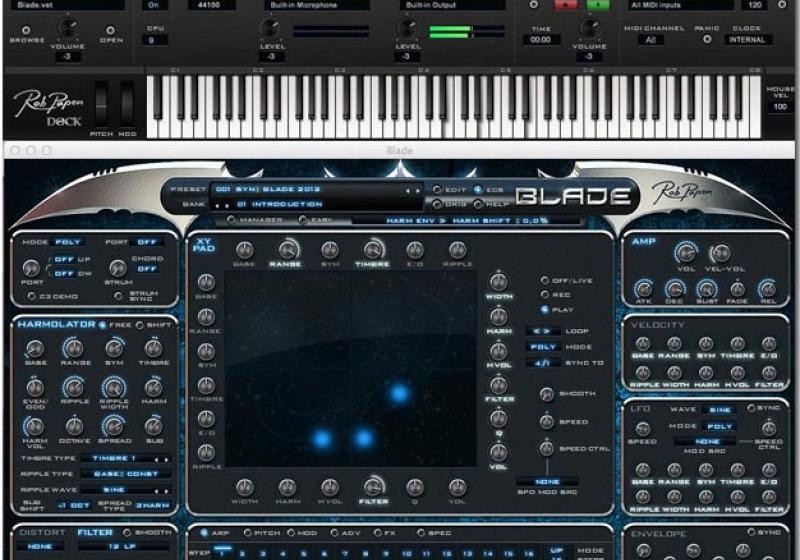Toggle Strum Sync
This screenshot has width=800, height=560.
[x=119, y=296]
